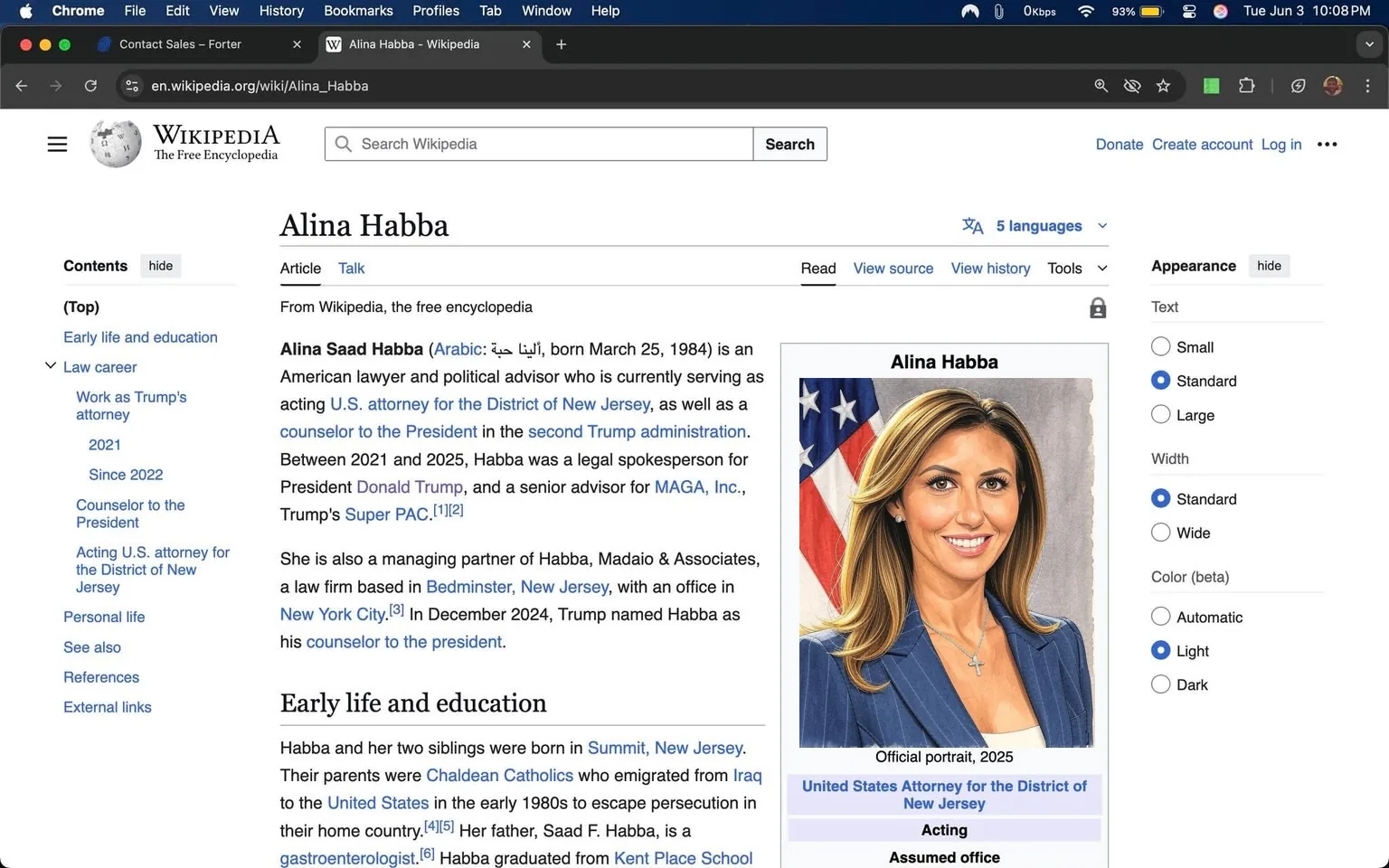Click the energy saver leaf icon
This screenshot has width=1389, height=868.
tap(1298, 86)
